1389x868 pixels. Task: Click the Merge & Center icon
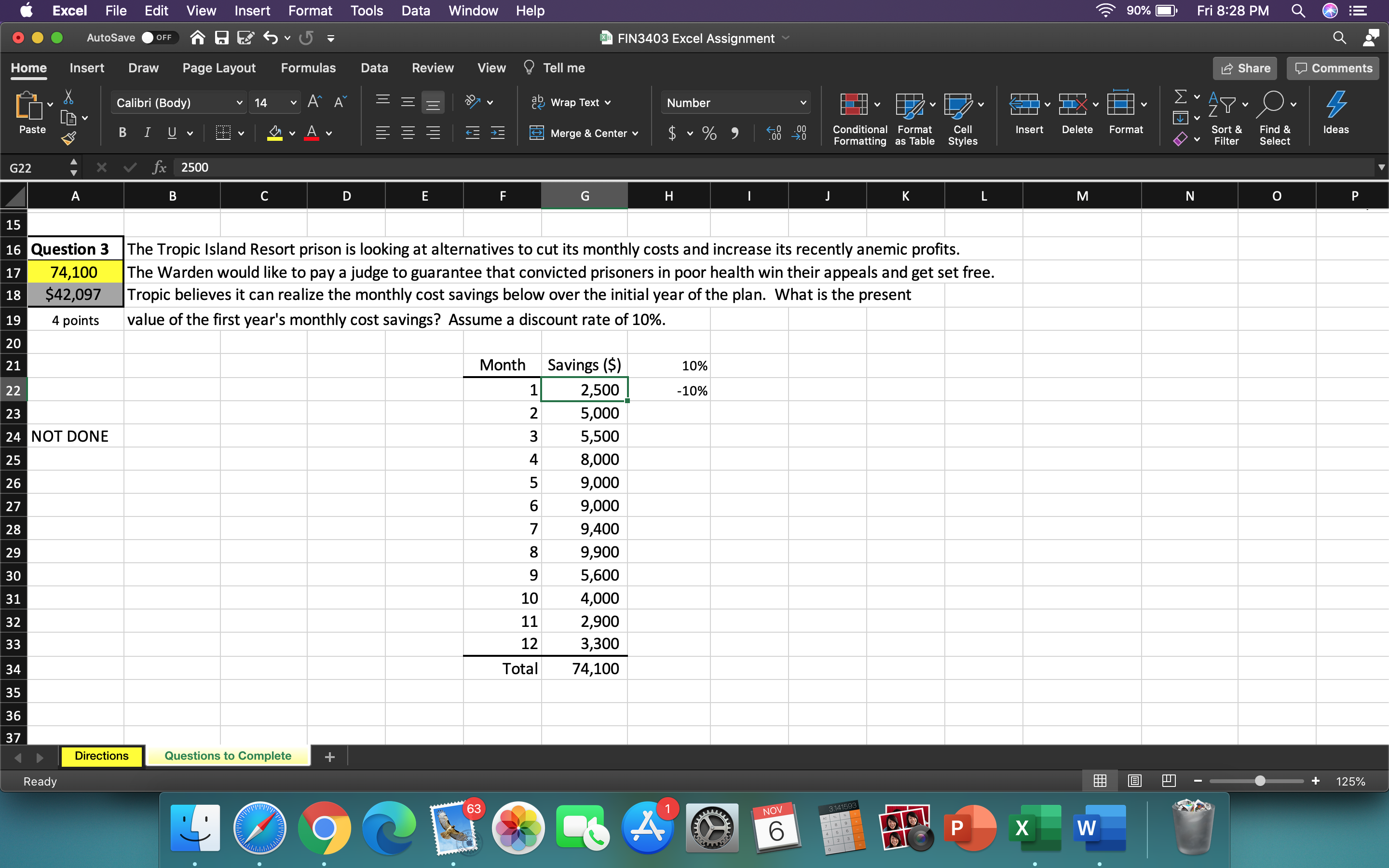pyautogui.click(x=537, y=133)
